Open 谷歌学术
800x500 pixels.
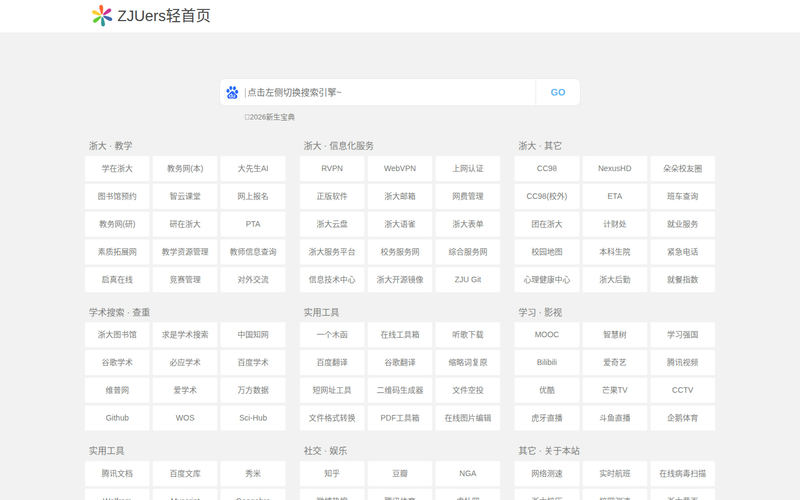pyautogui.click(x=117, y=363)
